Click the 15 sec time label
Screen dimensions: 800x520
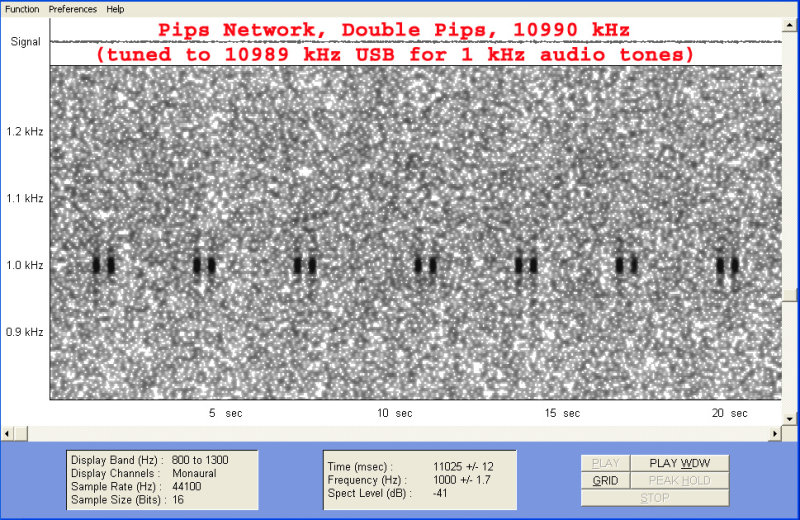coord(562,413)
